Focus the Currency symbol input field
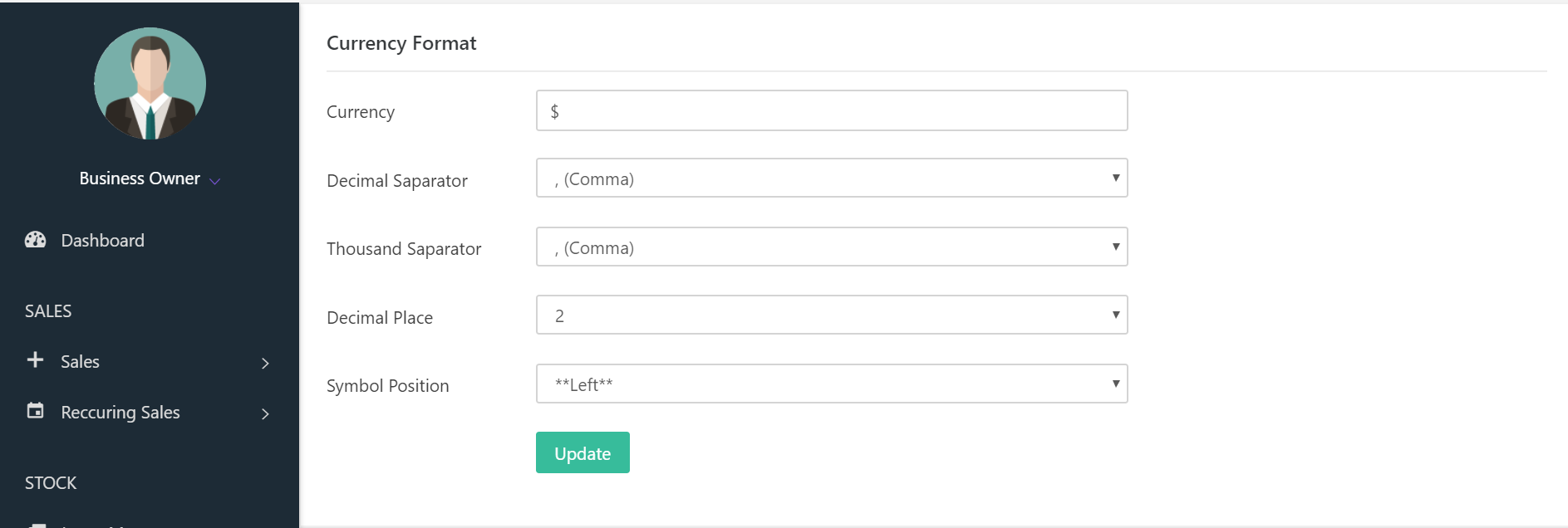 click(x=831, y=111)
